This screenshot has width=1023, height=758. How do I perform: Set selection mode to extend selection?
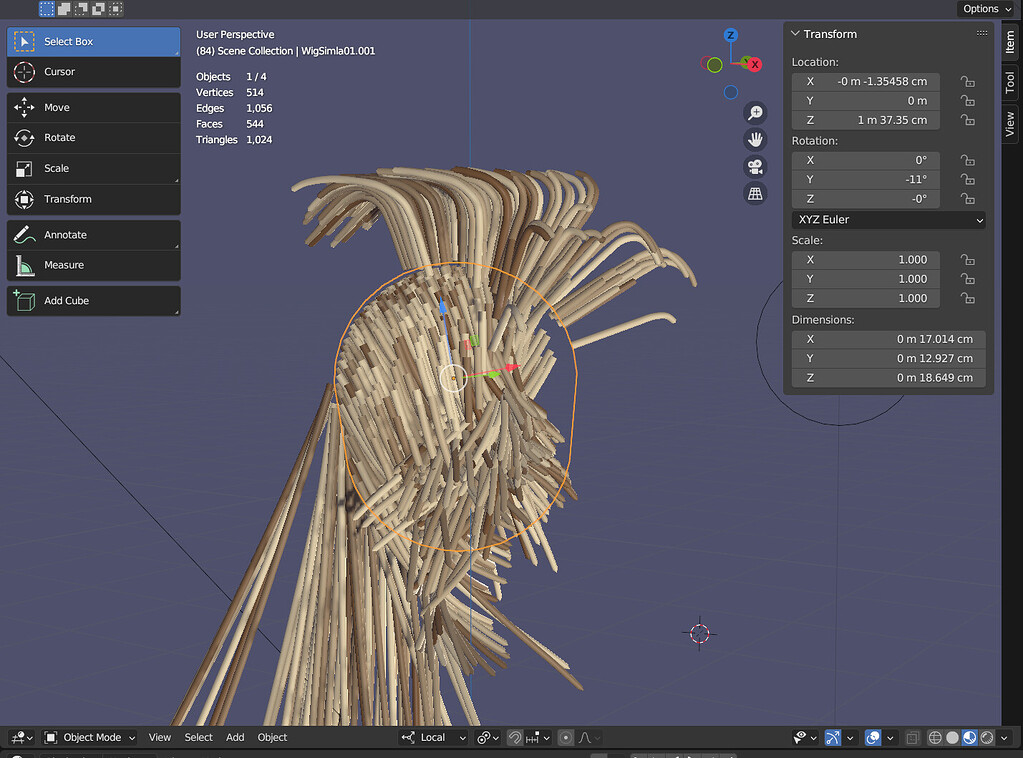coord(64,8)
